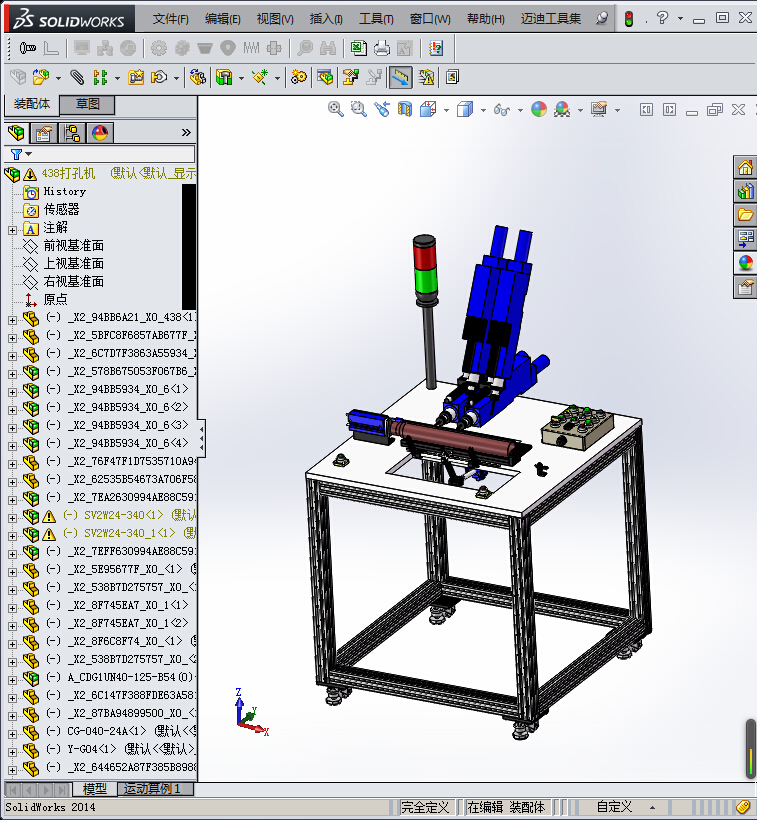Switch to the ConfigurationManager panel tab
757x820 pixels.
click(x=72, y=133)
